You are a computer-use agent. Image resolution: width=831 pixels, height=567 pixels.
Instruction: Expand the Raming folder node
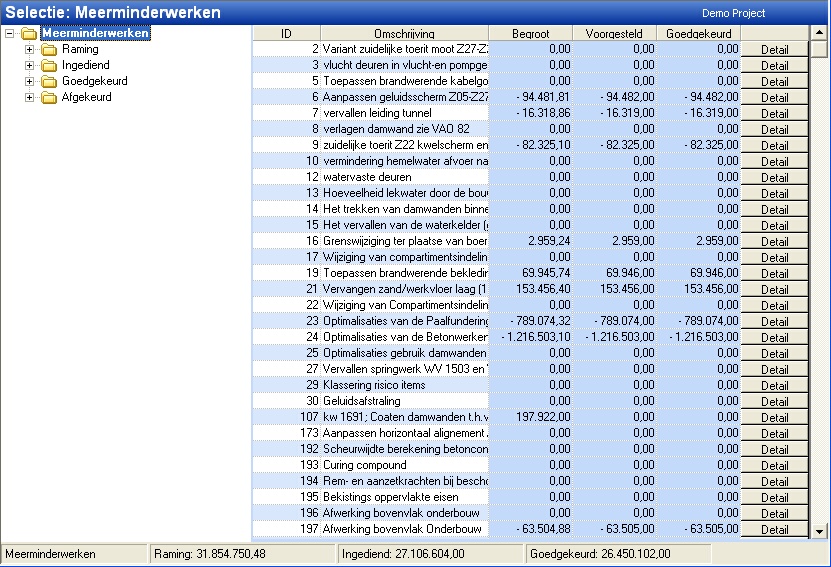click(x=30, y=49)
